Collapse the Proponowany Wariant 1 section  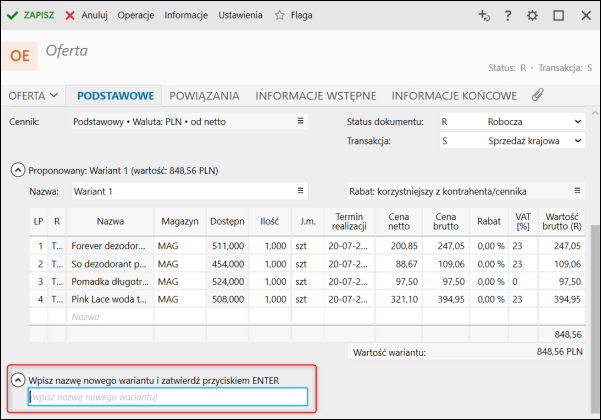(x=17, y=170)
